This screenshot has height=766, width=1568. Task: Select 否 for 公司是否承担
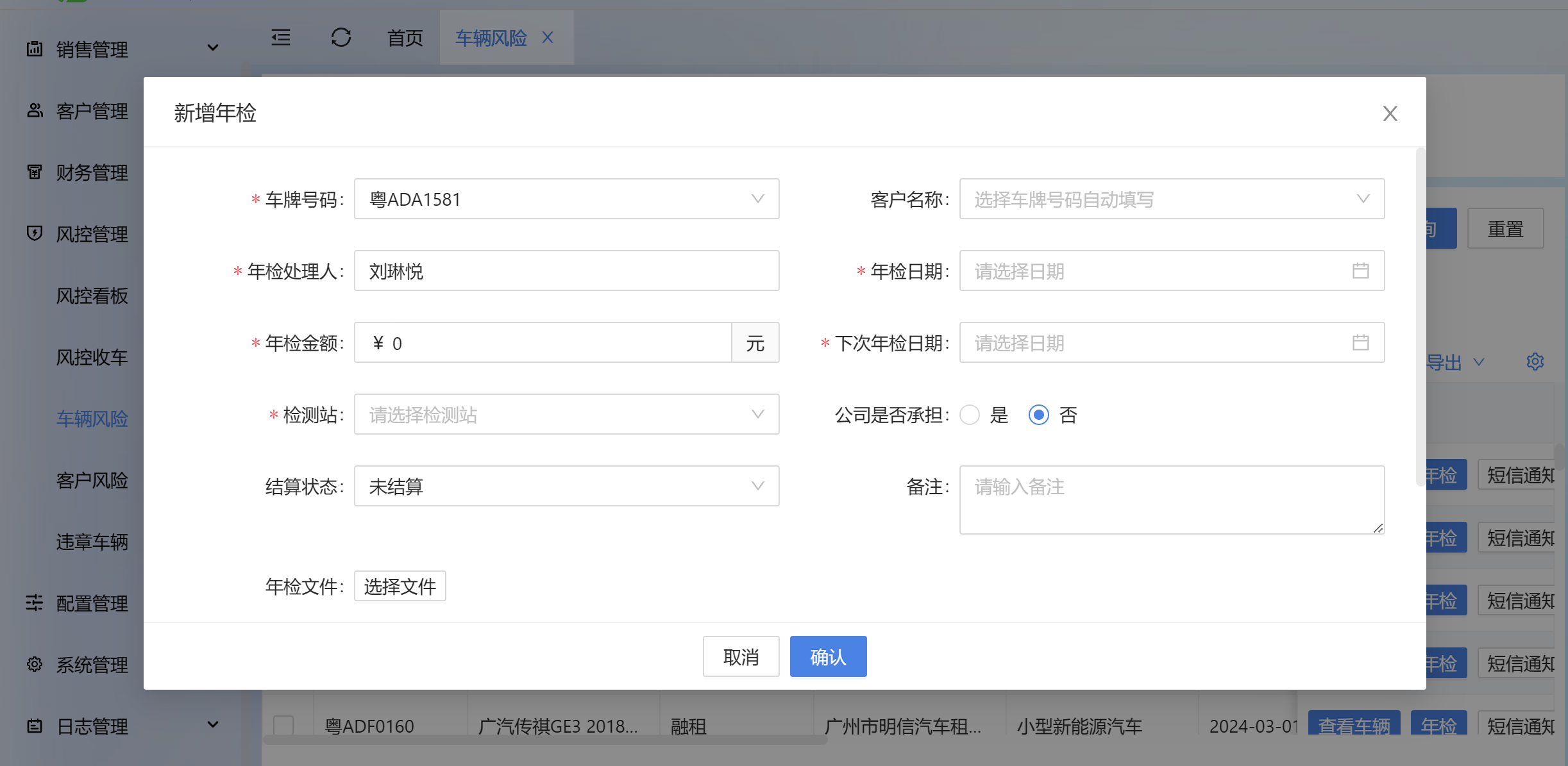click(1038, 415)
